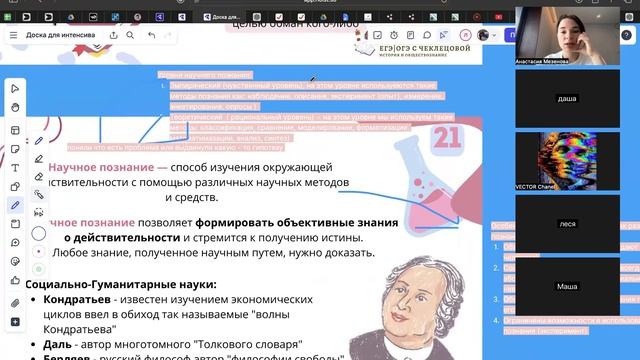Click the 'Кондратьев' bullet text

pyautogui.click(x=77, y=300)
